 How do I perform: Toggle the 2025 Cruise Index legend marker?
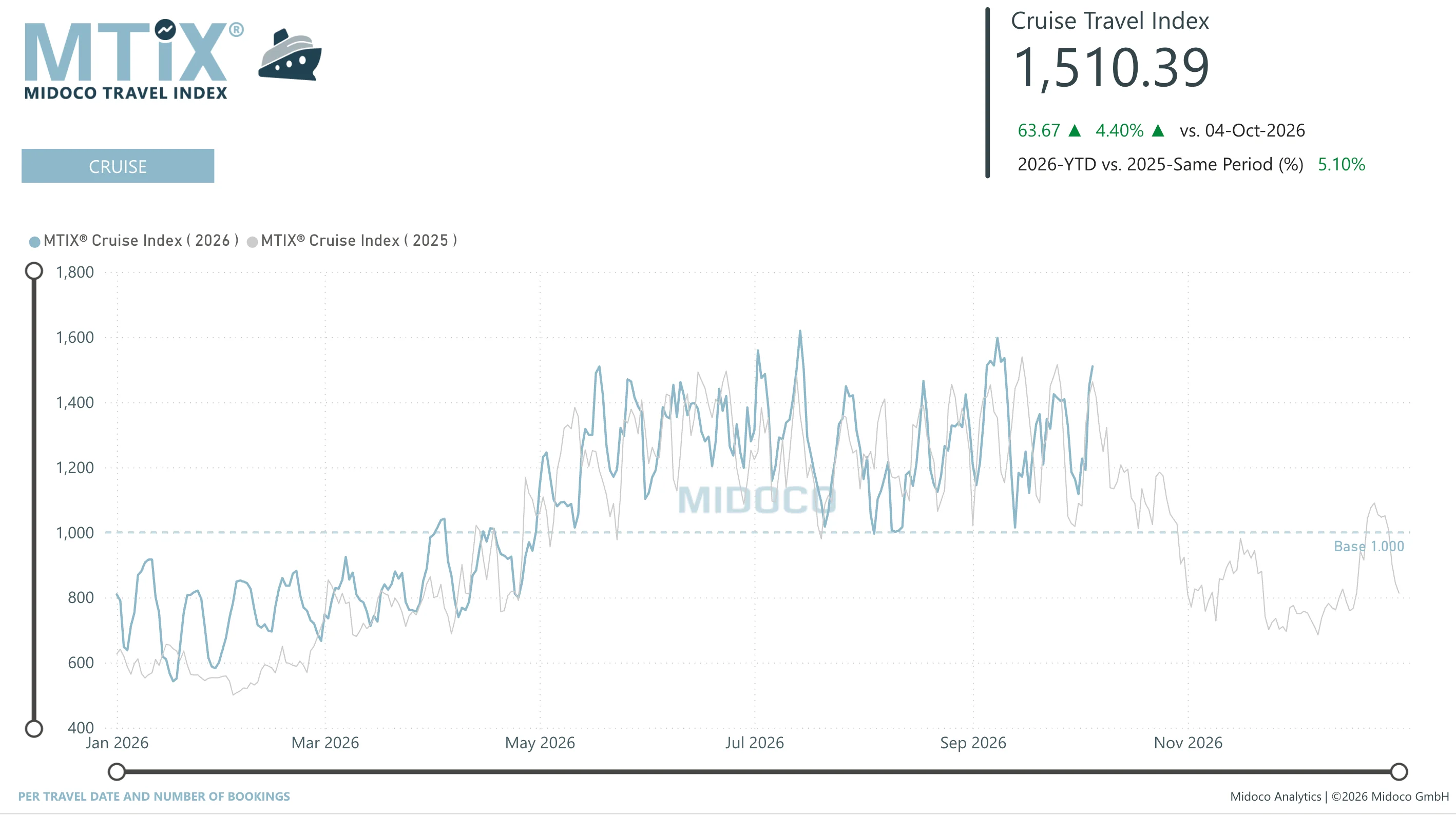pyautogui.click(x=252, y=242)
